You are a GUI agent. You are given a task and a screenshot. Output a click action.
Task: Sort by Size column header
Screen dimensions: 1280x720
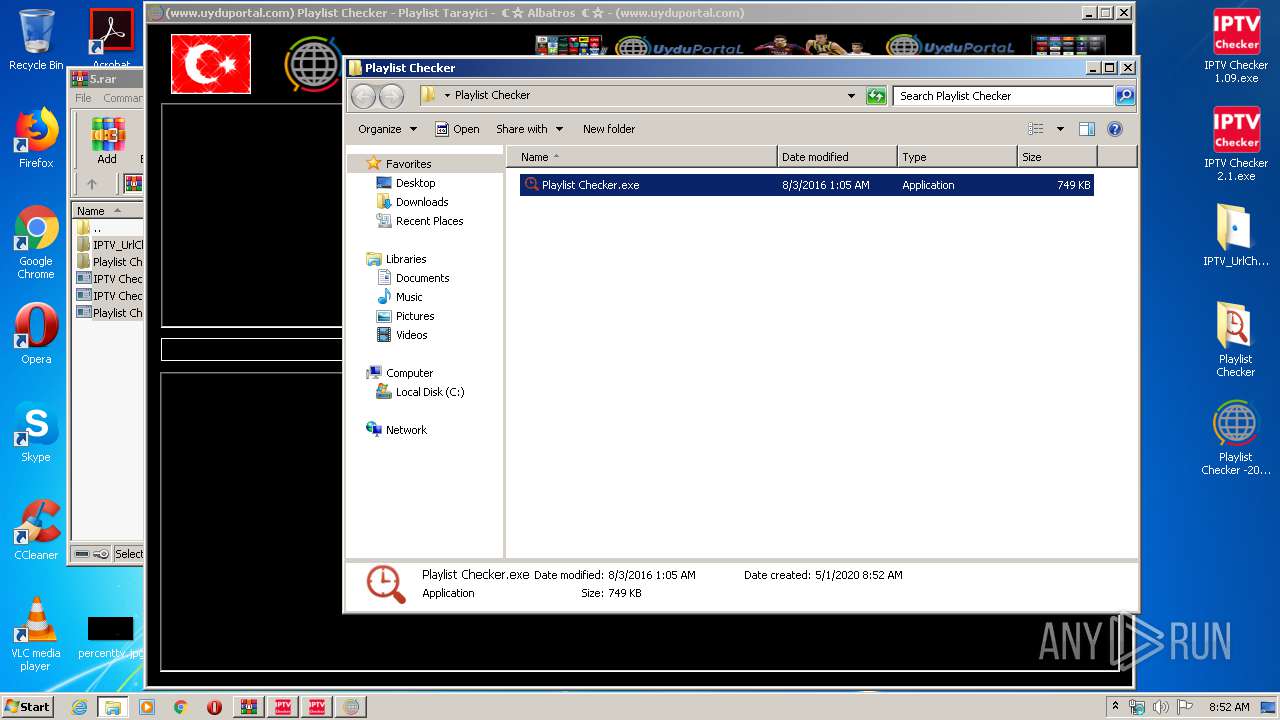tap(1057, 157)
